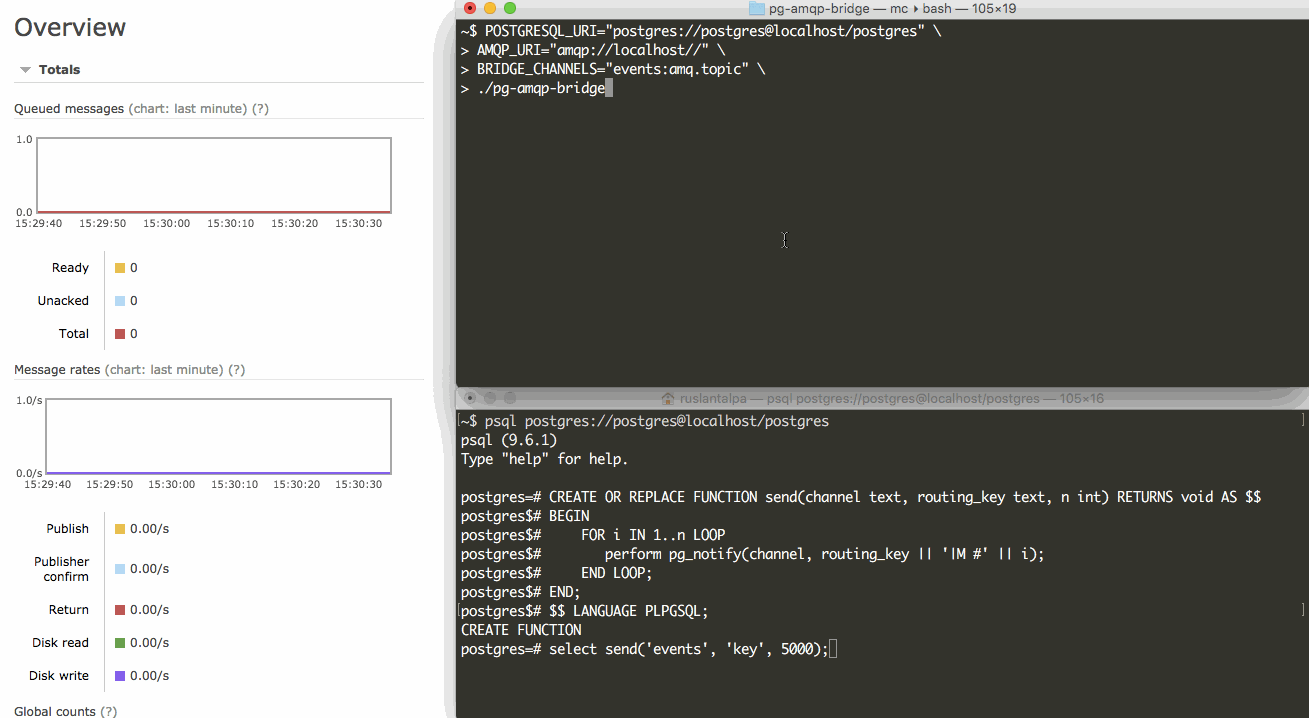Click the 0.00/s value beside Publish

[x=149, y=529]
